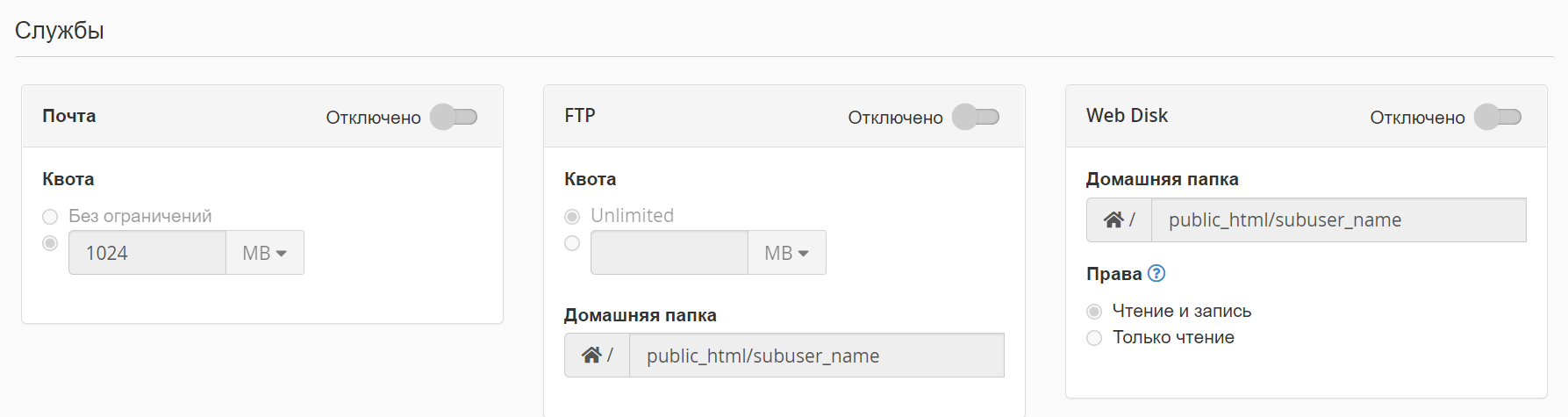
Task: Turn on the FTP service switch
Action: tap(976, 117)
